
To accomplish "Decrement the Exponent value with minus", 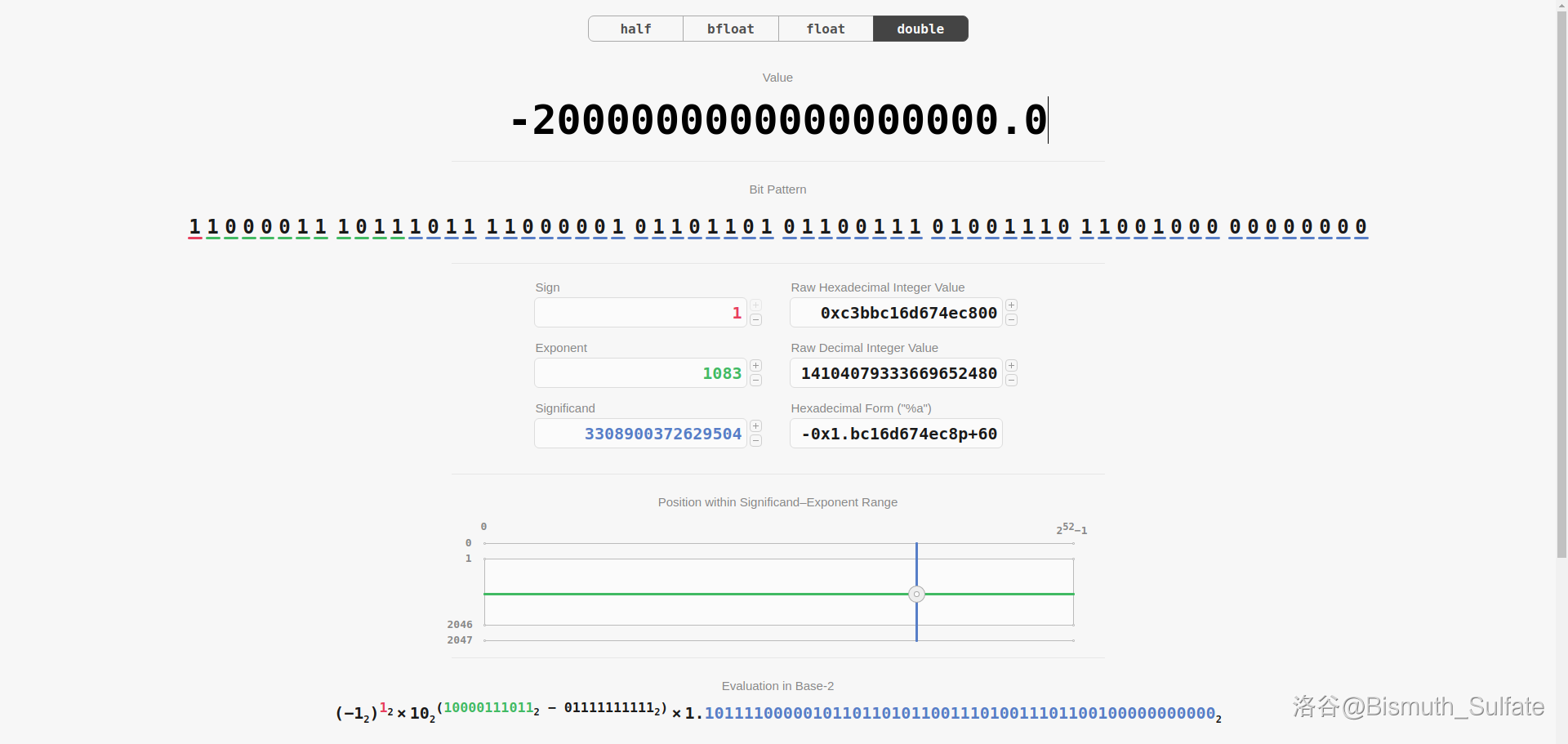I will click(x=755, y=381).
